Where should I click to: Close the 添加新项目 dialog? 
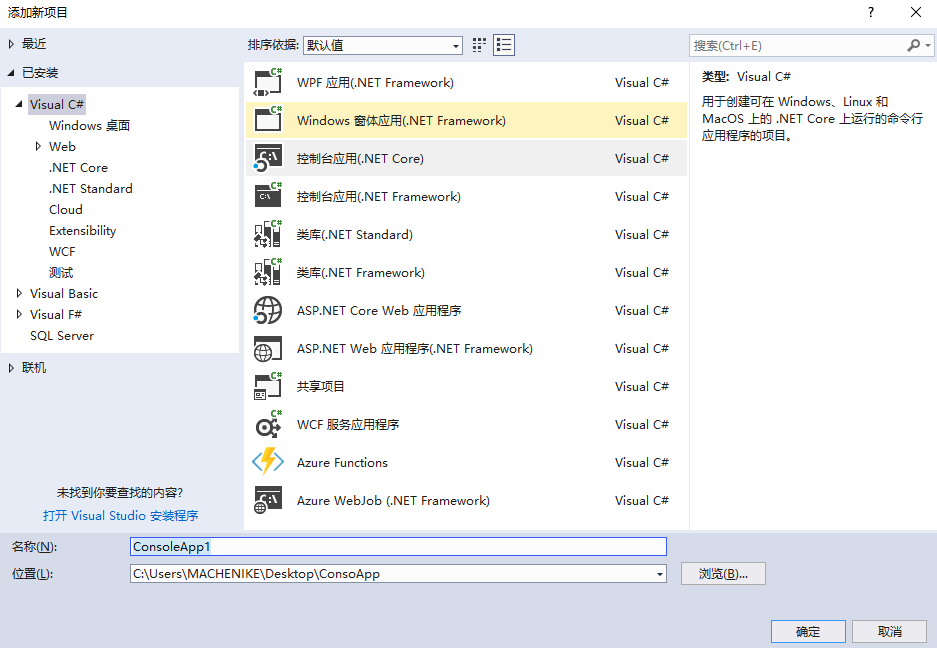[x=915, y=12]
